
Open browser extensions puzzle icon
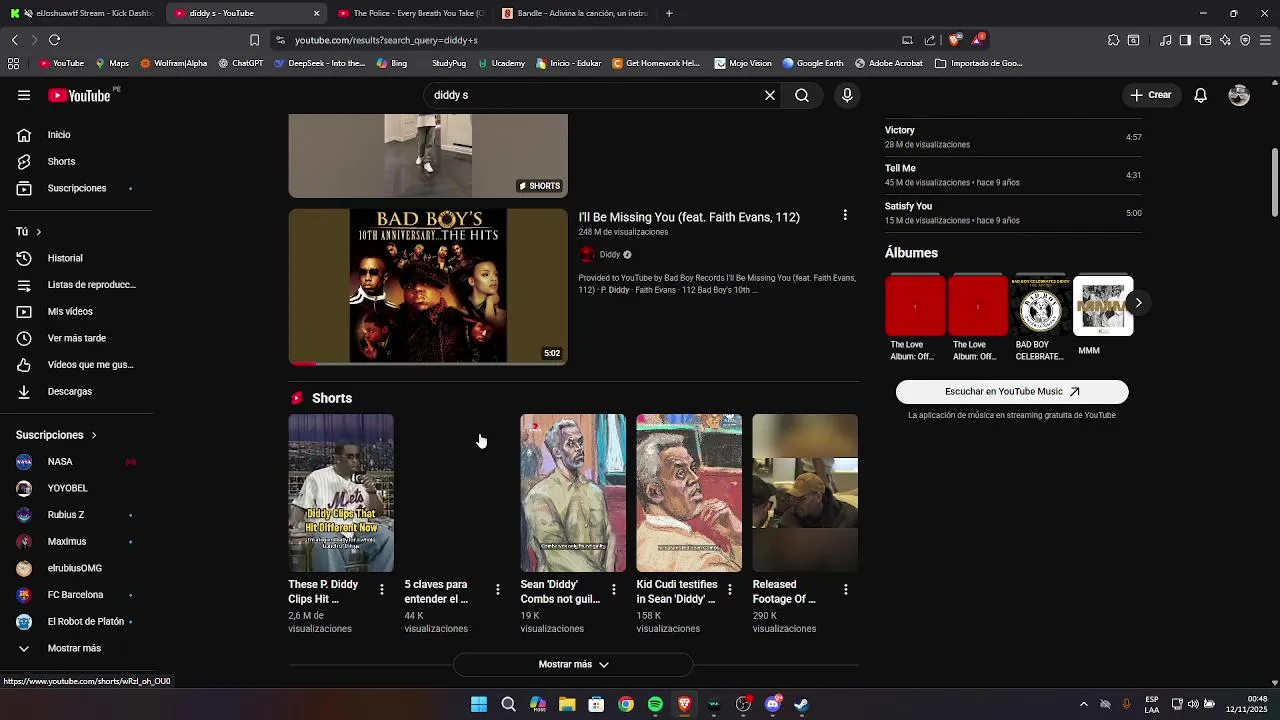[1113, 40]
